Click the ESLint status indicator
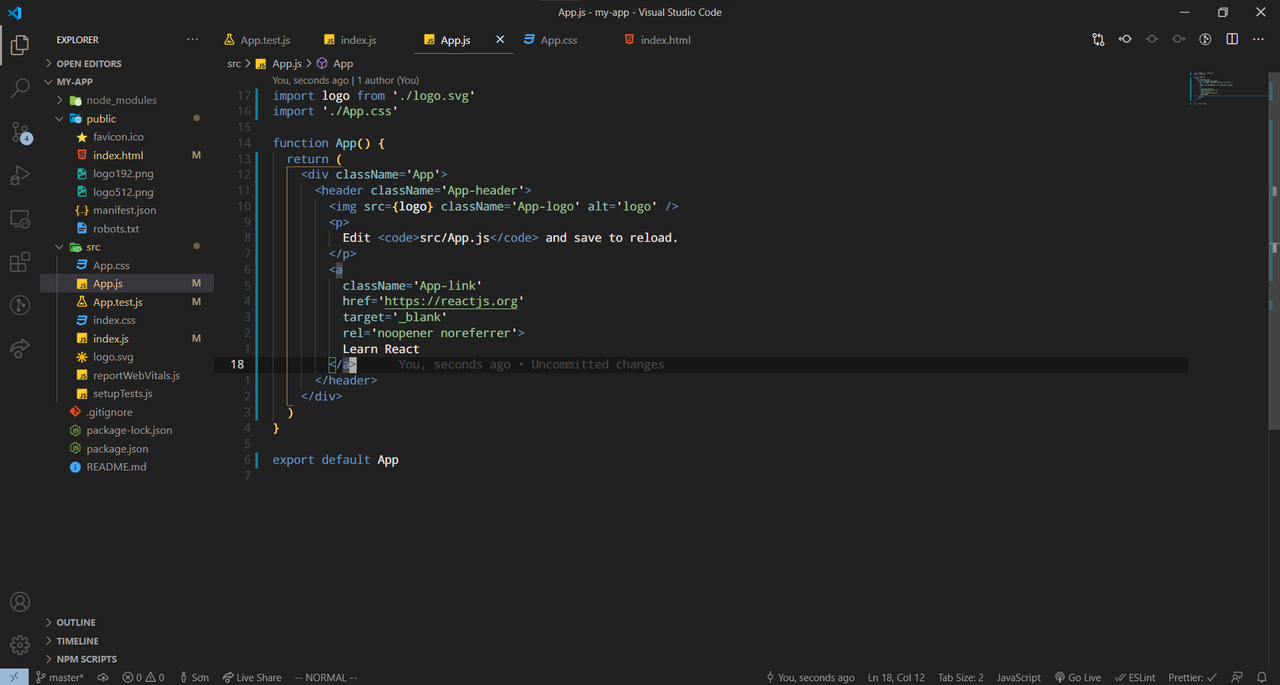 coord(1134,677)
